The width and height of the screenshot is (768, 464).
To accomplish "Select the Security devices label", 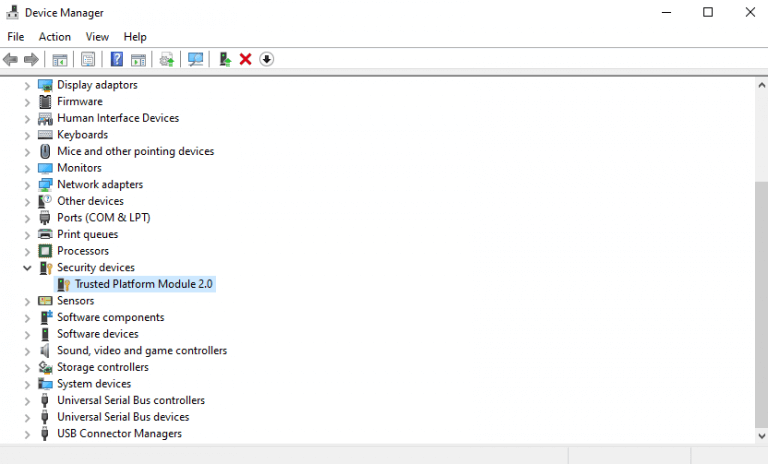I will (x=96, y=268).
